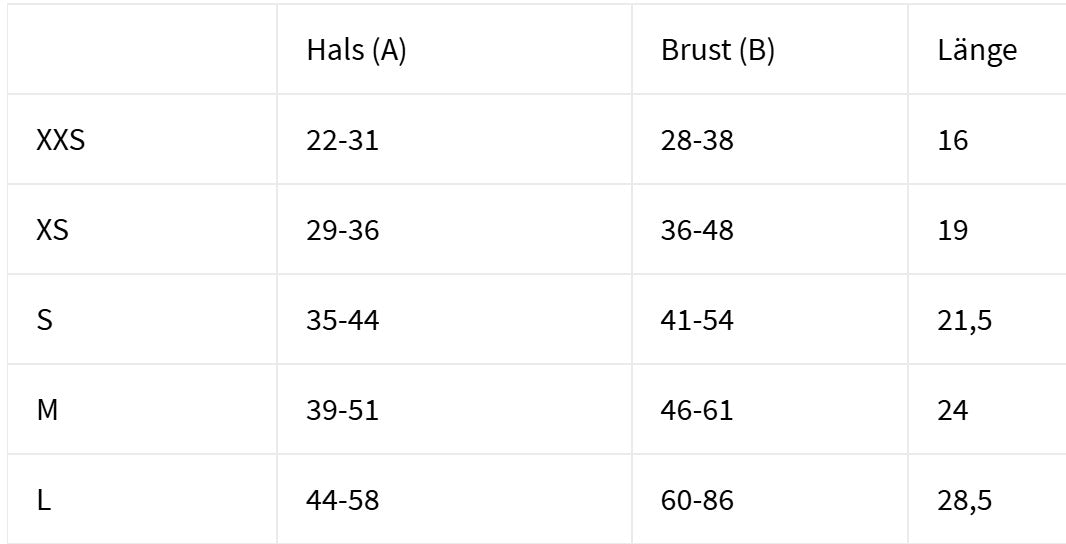1066x544 pixels.
Task: Click the M neck value 39-51
Action: [342, 411]
